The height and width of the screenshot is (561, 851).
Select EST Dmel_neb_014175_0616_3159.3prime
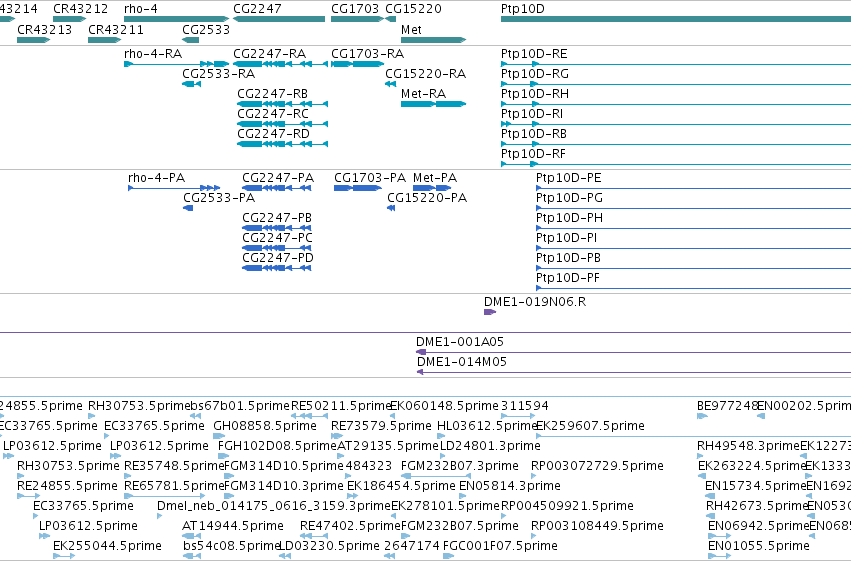tap(160, 516)
